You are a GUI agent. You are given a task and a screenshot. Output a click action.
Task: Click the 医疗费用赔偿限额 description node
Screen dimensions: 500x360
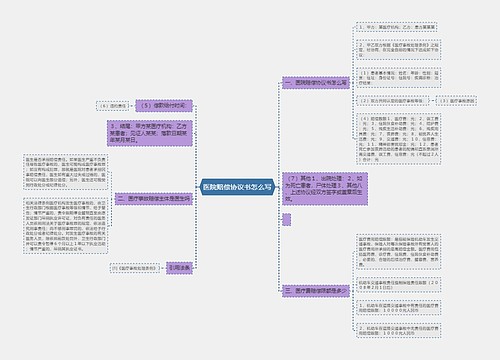pyautogui.click(x=399, y=252)
